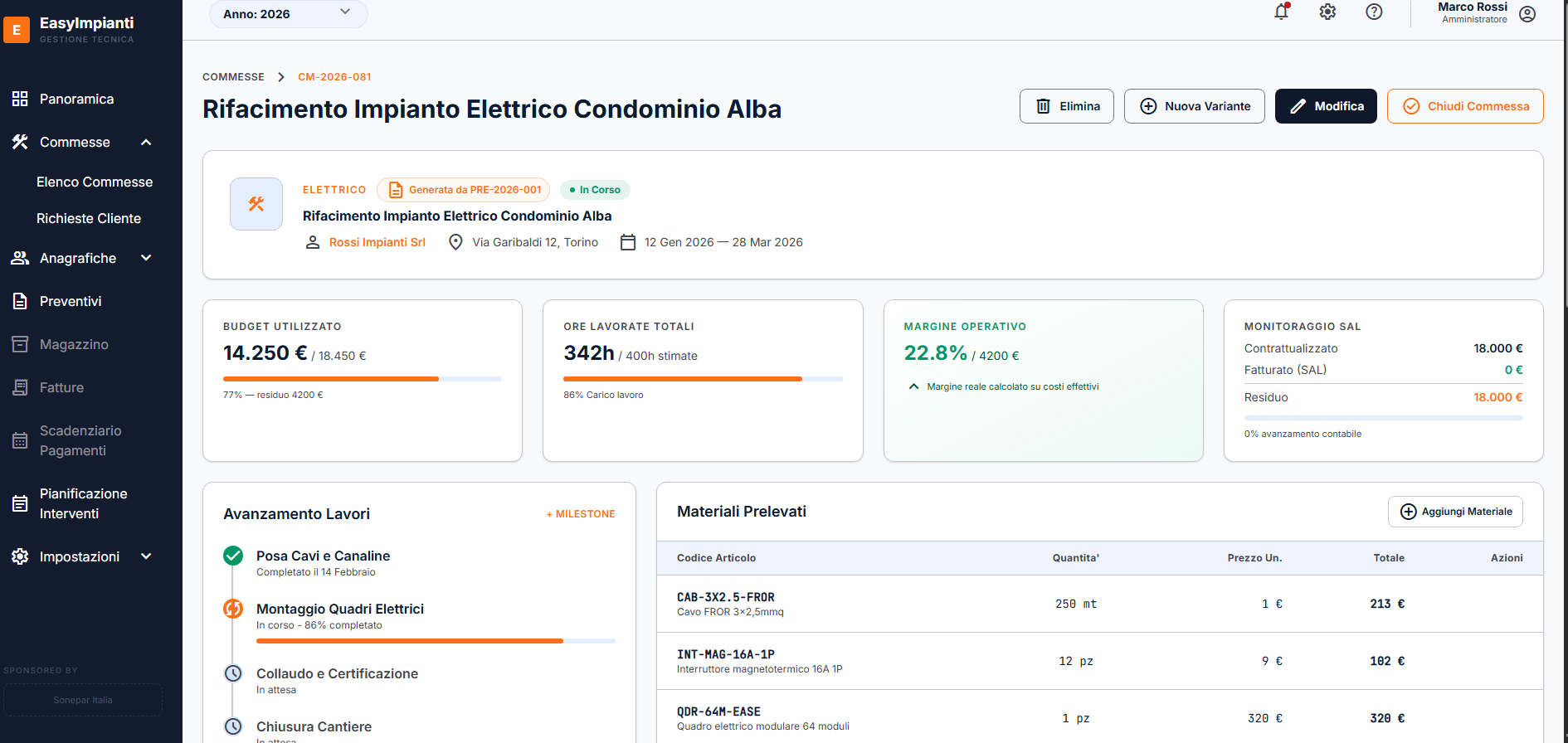1568x743 pixels.
Task: Click the green check on Posa Cavi
Action: coord(233,556)
